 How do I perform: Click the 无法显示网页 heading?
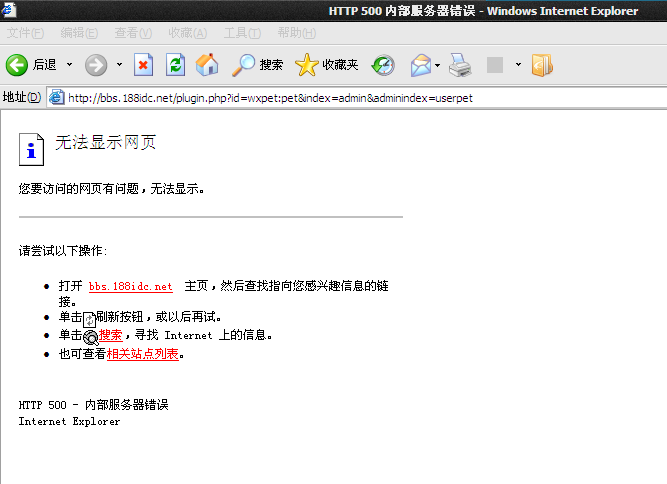pos(105,142)
